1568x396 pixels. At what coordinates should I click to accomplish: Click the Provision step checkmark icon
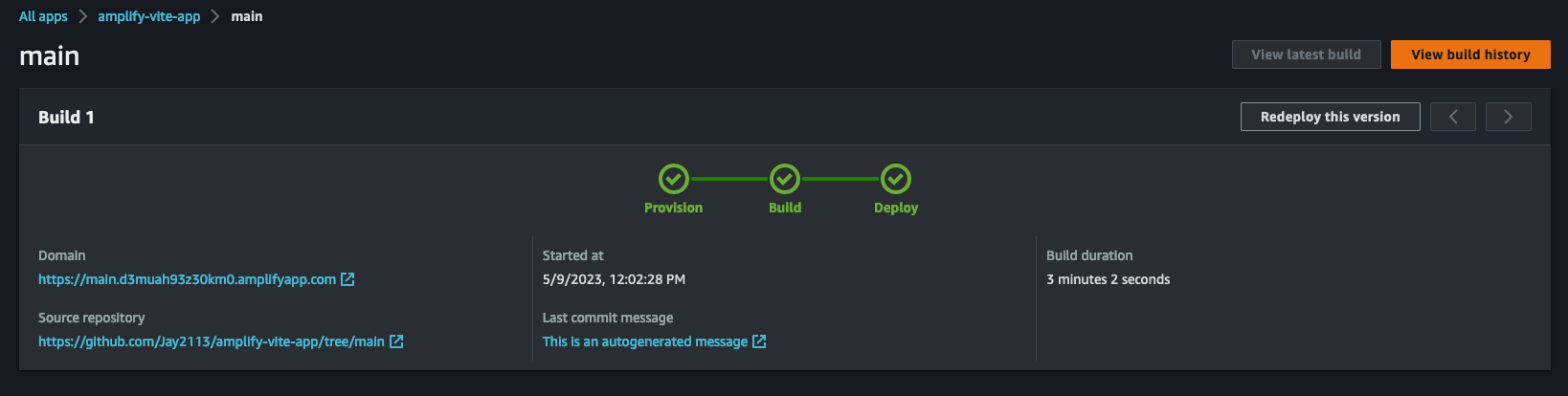click(x=674, y=179)
